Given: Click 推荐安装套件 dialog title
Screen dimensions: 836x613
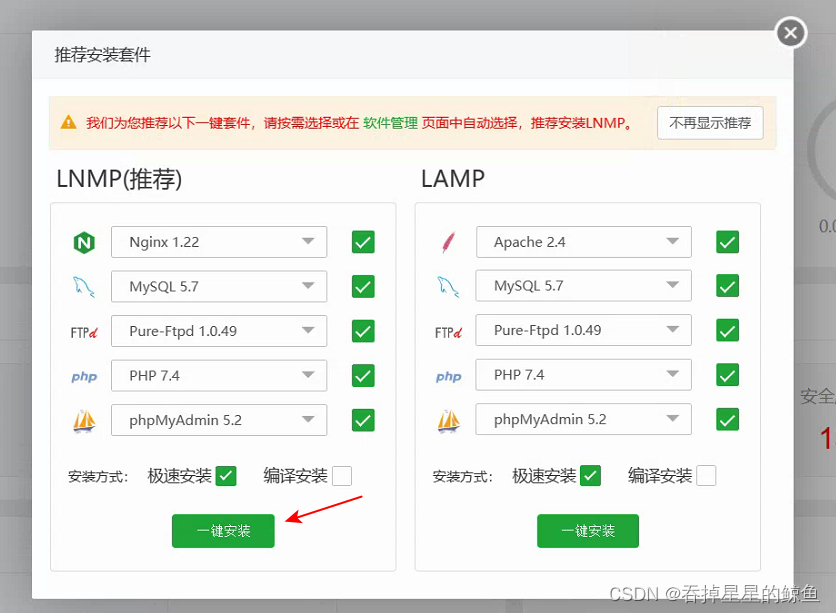Looking at the screenshot, I should [x=102, y=55].
